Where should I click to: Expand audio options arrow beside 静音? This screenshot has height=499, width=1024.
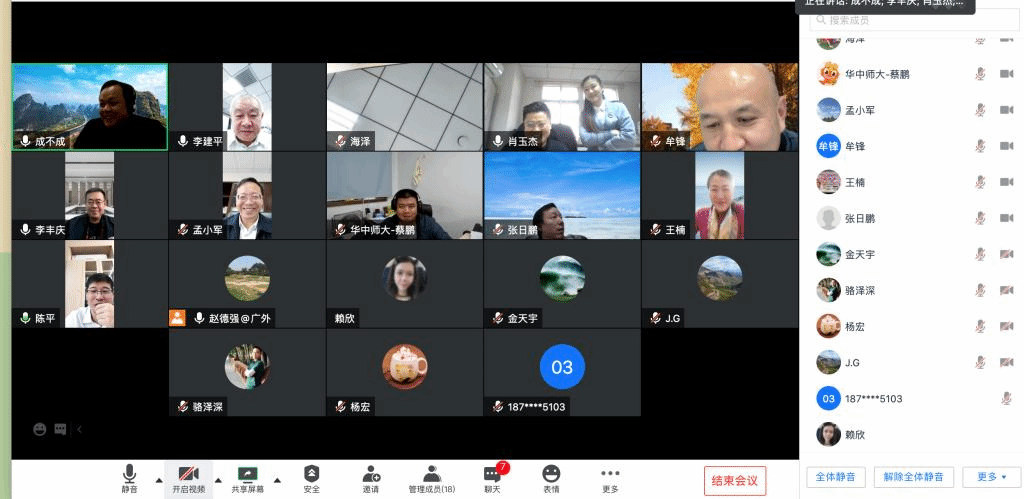click(x=158, y=479)
